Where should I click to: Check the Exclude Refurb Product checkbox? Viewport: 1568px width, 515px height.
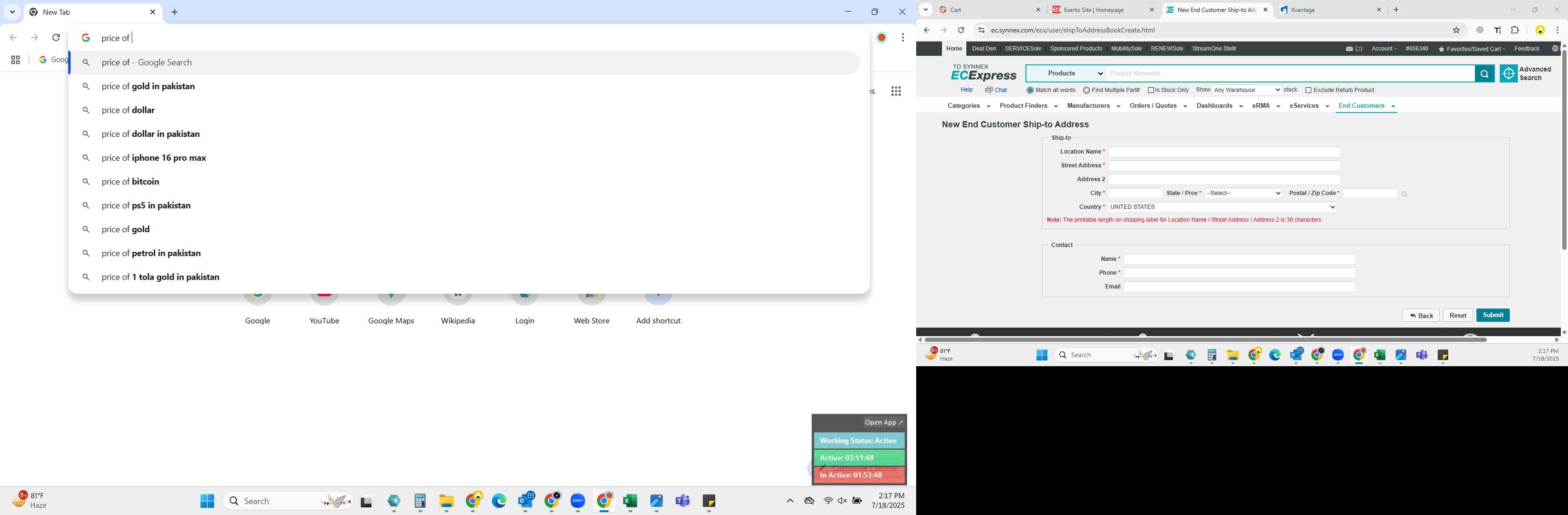pos(1308,91)
